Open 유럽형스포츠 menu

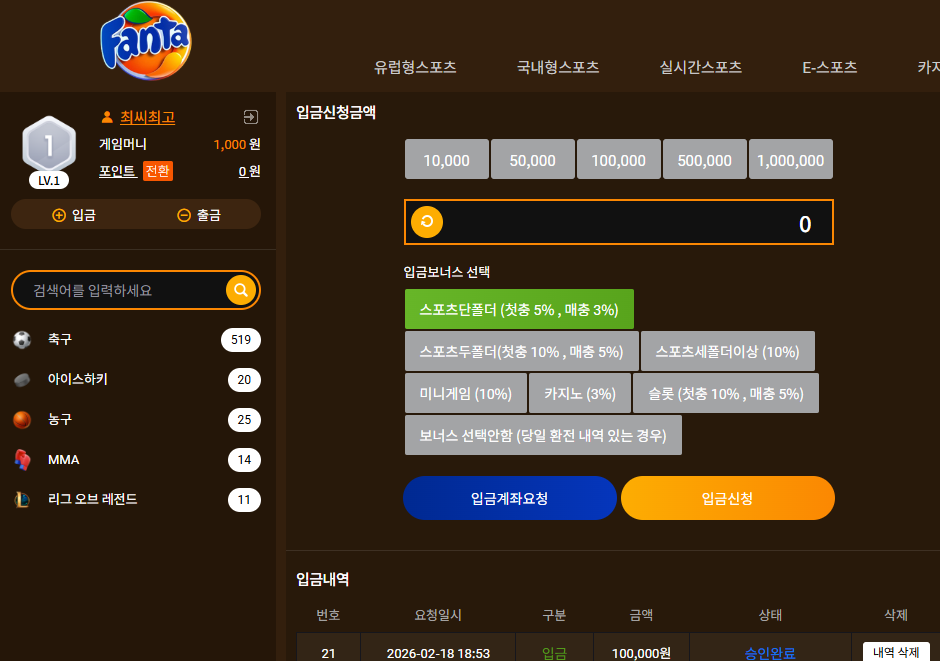[x=415, y=67]
